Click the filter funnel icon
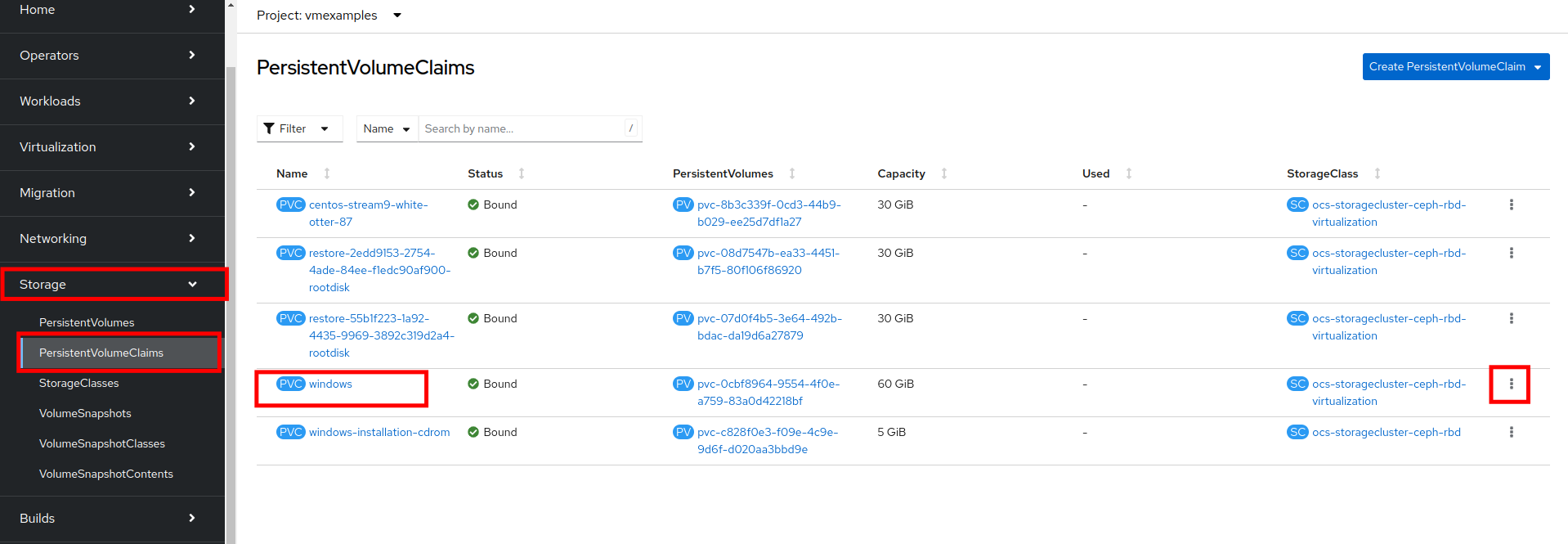The width and height of the screenshot is (1568, 544). point(269,128)
